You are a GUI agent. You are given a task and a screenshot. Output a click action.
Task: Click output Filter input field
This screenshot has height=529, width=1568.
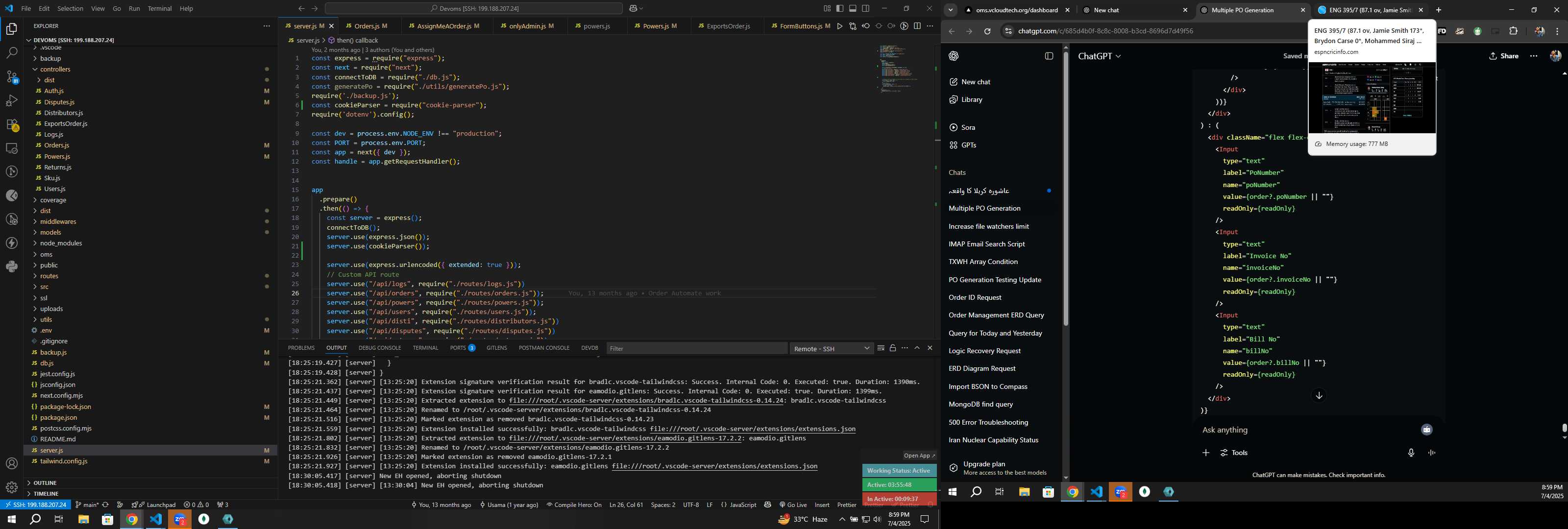tap(697, 348)
